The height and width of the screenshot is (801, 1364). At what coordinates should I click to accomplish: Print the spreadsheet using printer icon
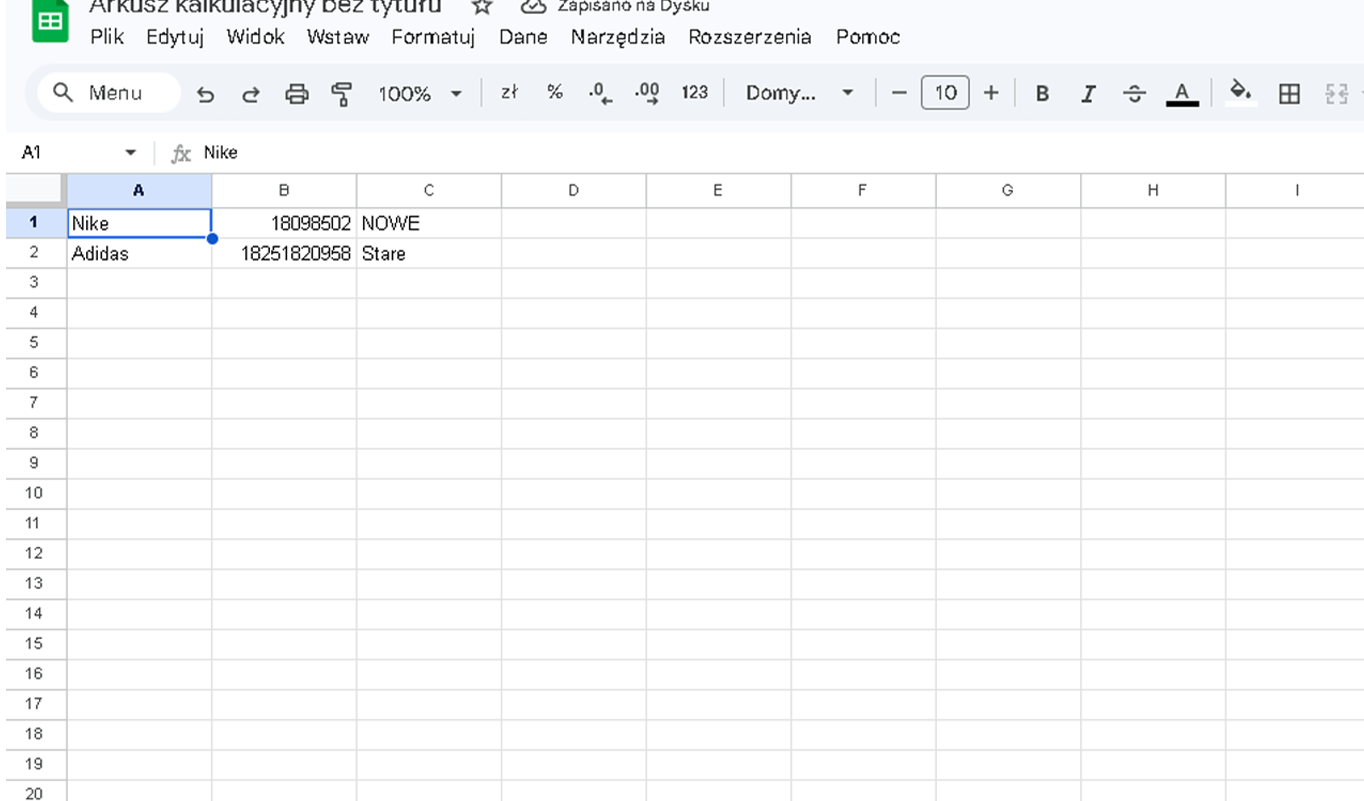tap(297, 94)
